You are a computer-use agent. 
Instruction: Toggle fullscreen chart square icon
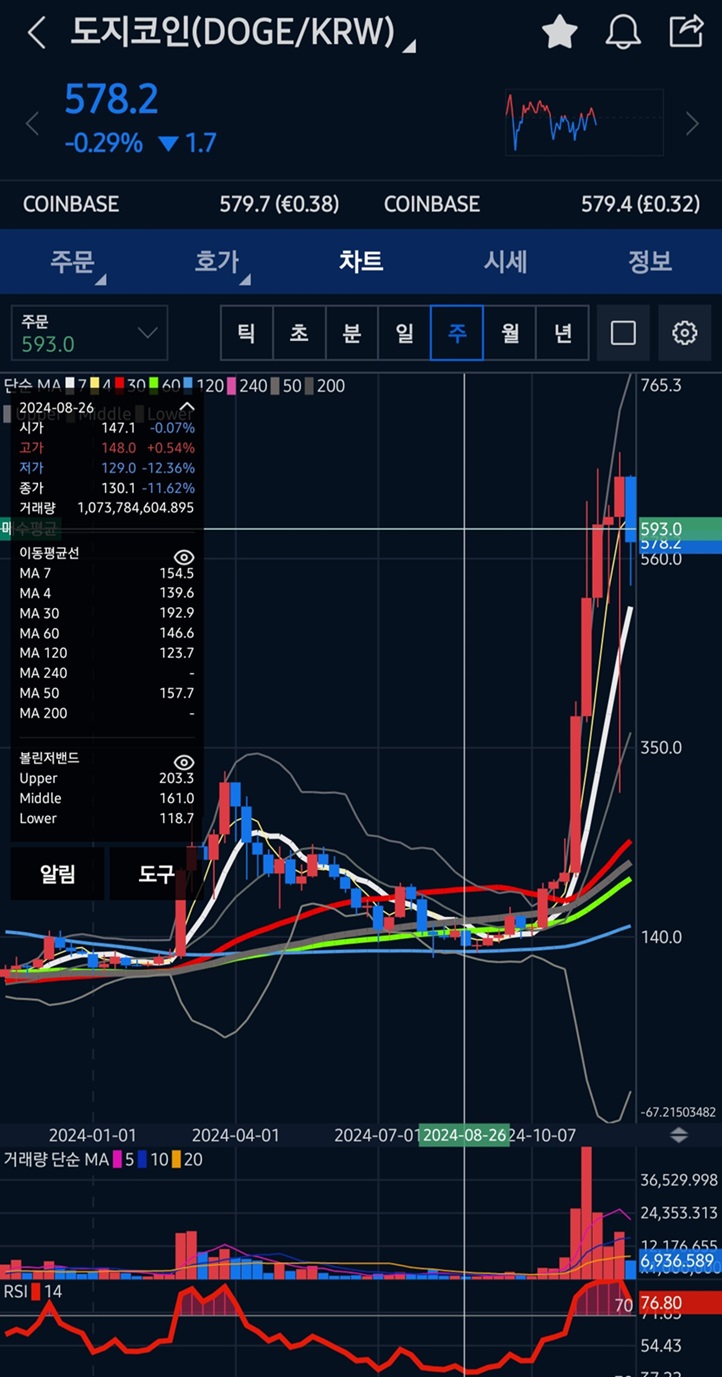[623, 333]
